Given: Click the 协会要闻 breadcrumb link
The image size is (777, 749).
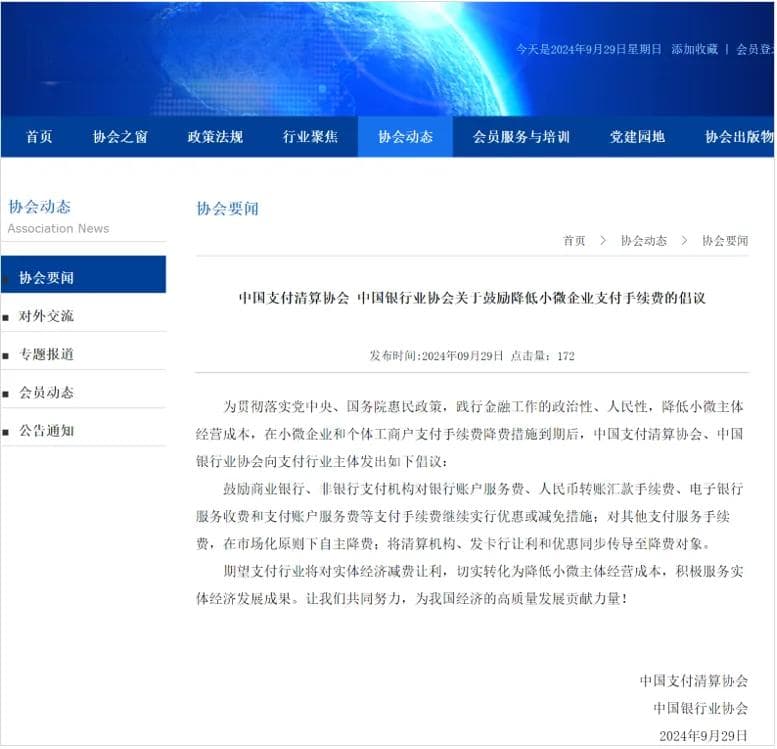Looking at the screenshot, I should (x=725, y=241).
